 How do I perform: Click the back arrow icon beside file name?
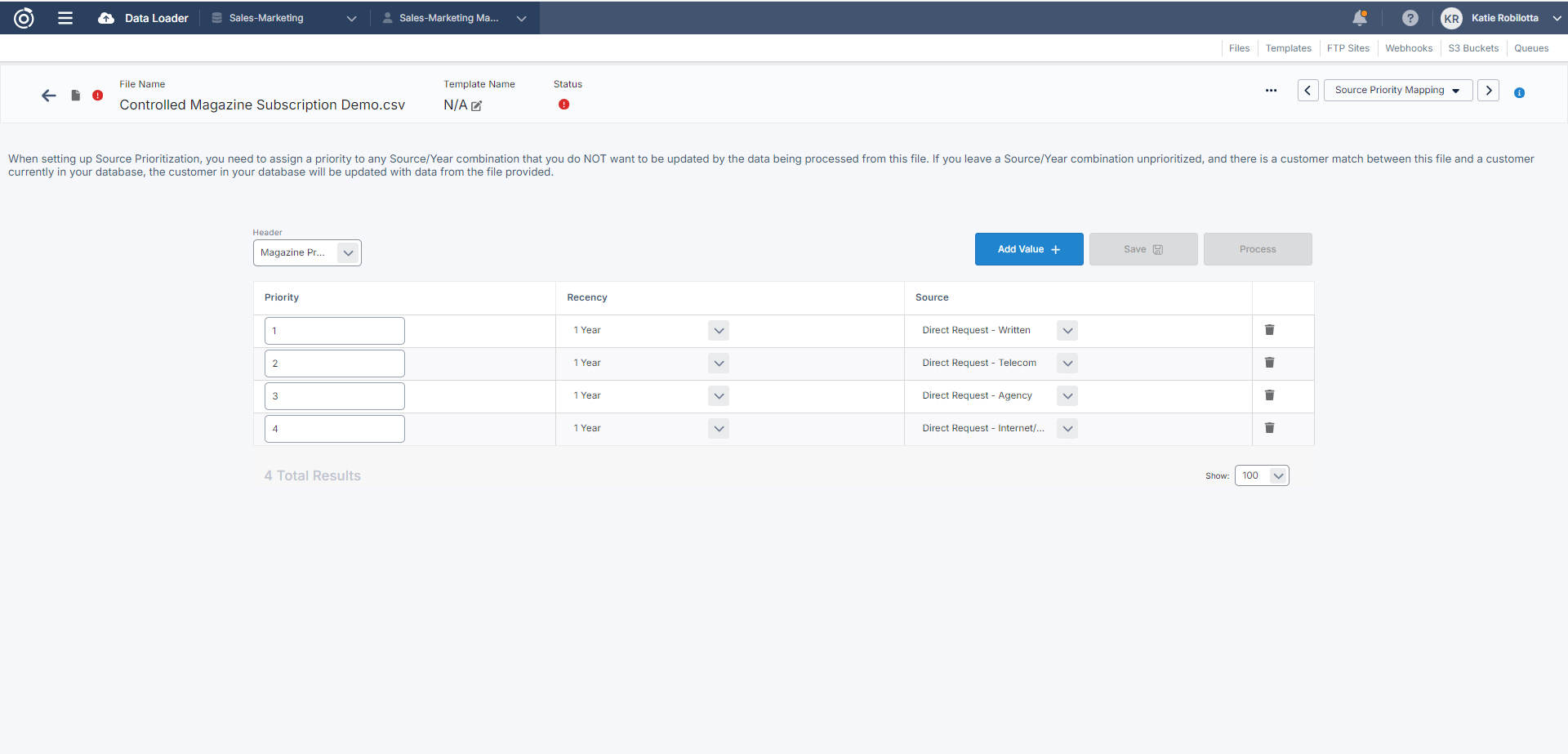click(x=49, y=96)
